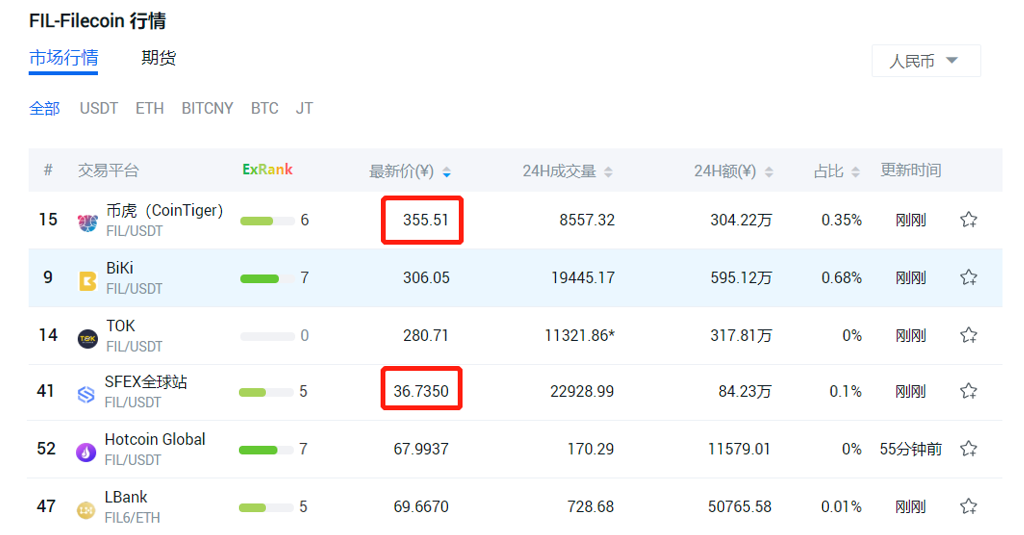Image resolution: width=1024 pixels, height=535 pixels.
Task: Click the BiKi exchange logo
Action: click(88, 281)
